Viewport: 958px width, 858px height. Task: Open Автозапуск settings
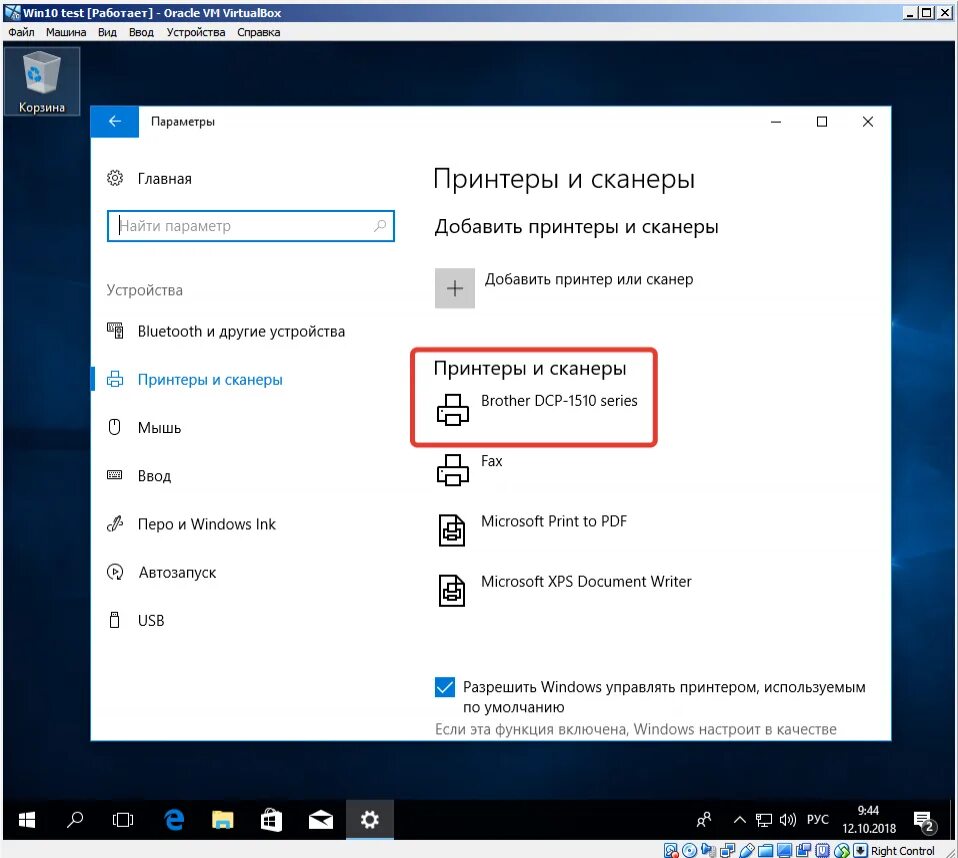(x=161, y=572)
